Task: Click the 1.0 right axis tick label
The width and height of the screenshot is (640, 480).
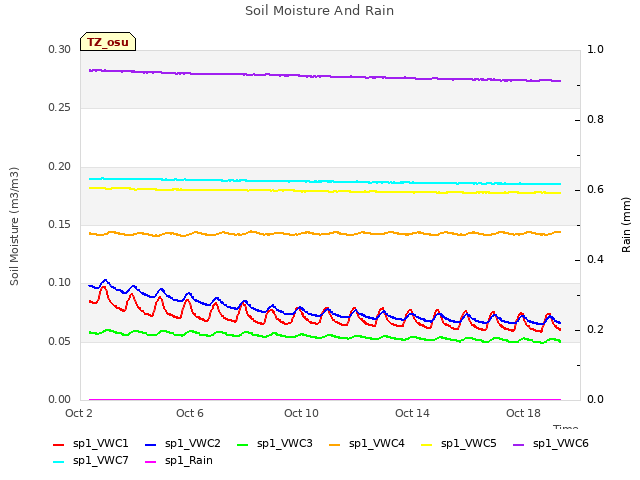Action: coord(595,49)
